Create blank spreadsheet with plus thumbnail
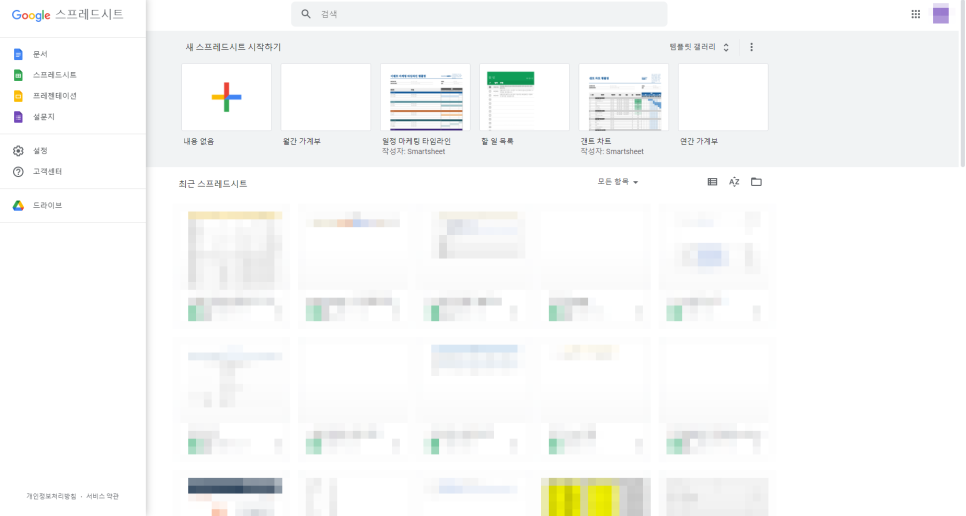This screenshot has width=966, height=516. (x=226, y=97)
